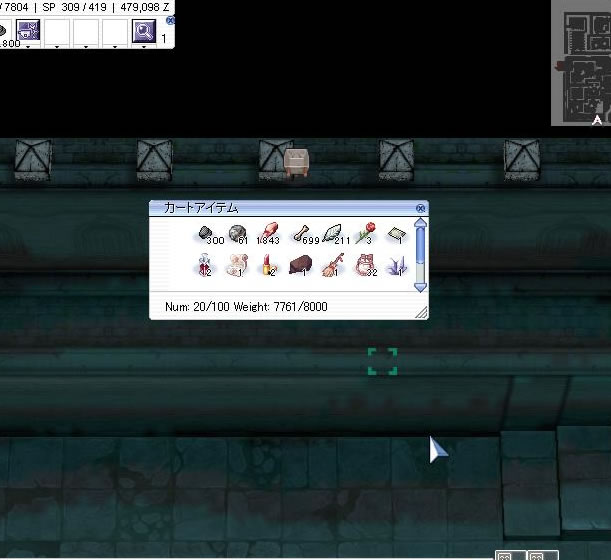611x560 pixels.
Task: Select the pink meat item with 1843 count
Action: 270,233
